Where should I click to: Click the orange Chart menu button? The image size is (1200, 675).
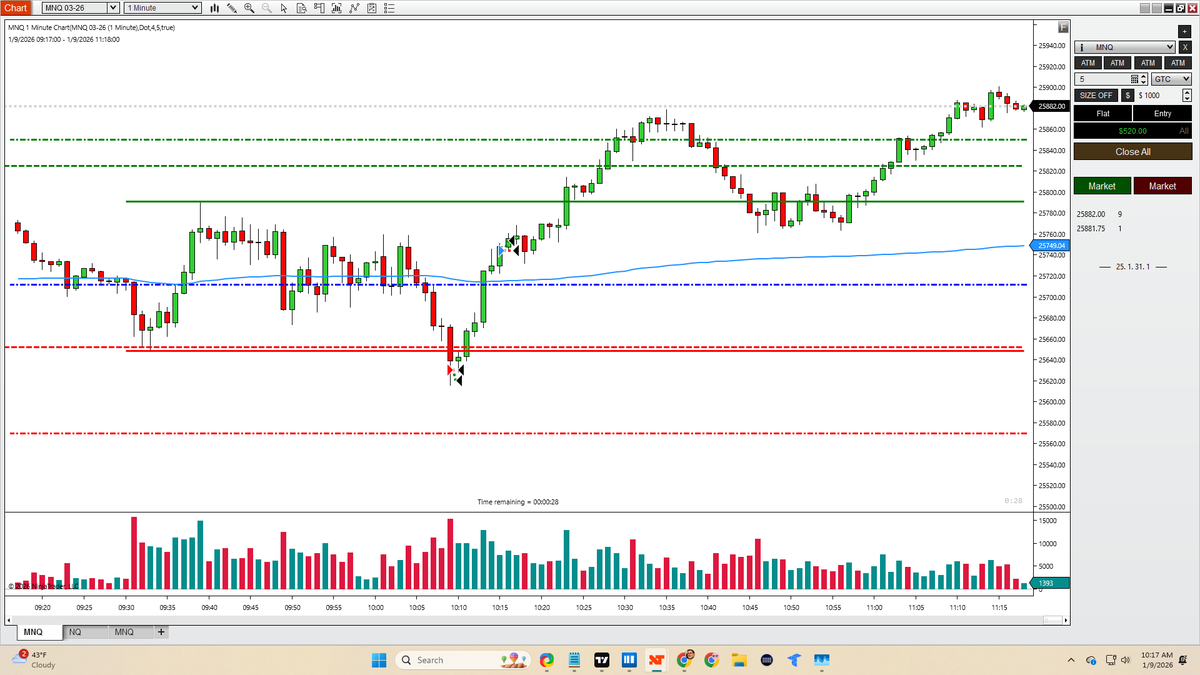tap(16, 8)
